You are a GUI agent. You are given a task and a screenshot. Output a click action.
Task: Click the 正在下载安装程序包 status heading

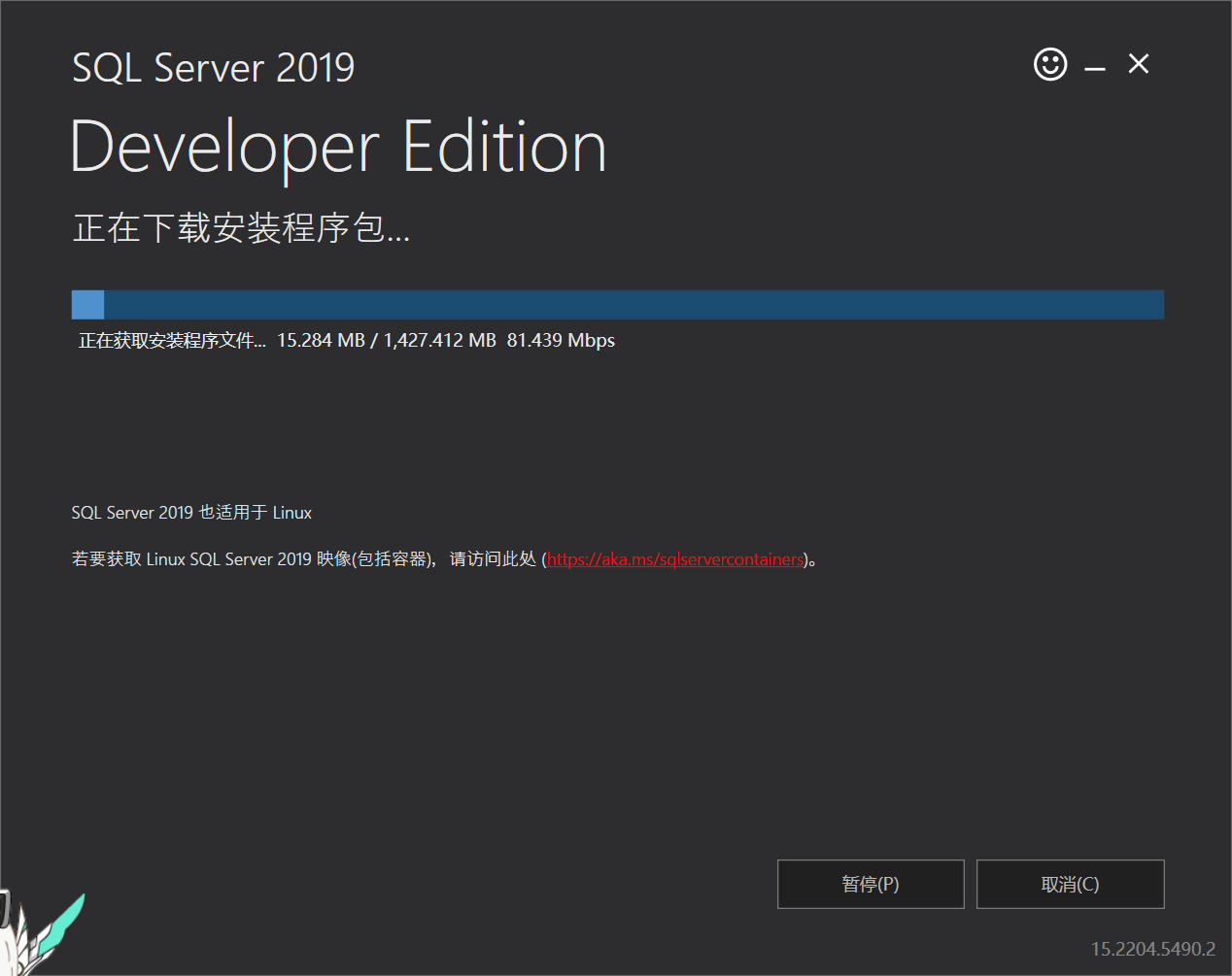click(241, 228)
